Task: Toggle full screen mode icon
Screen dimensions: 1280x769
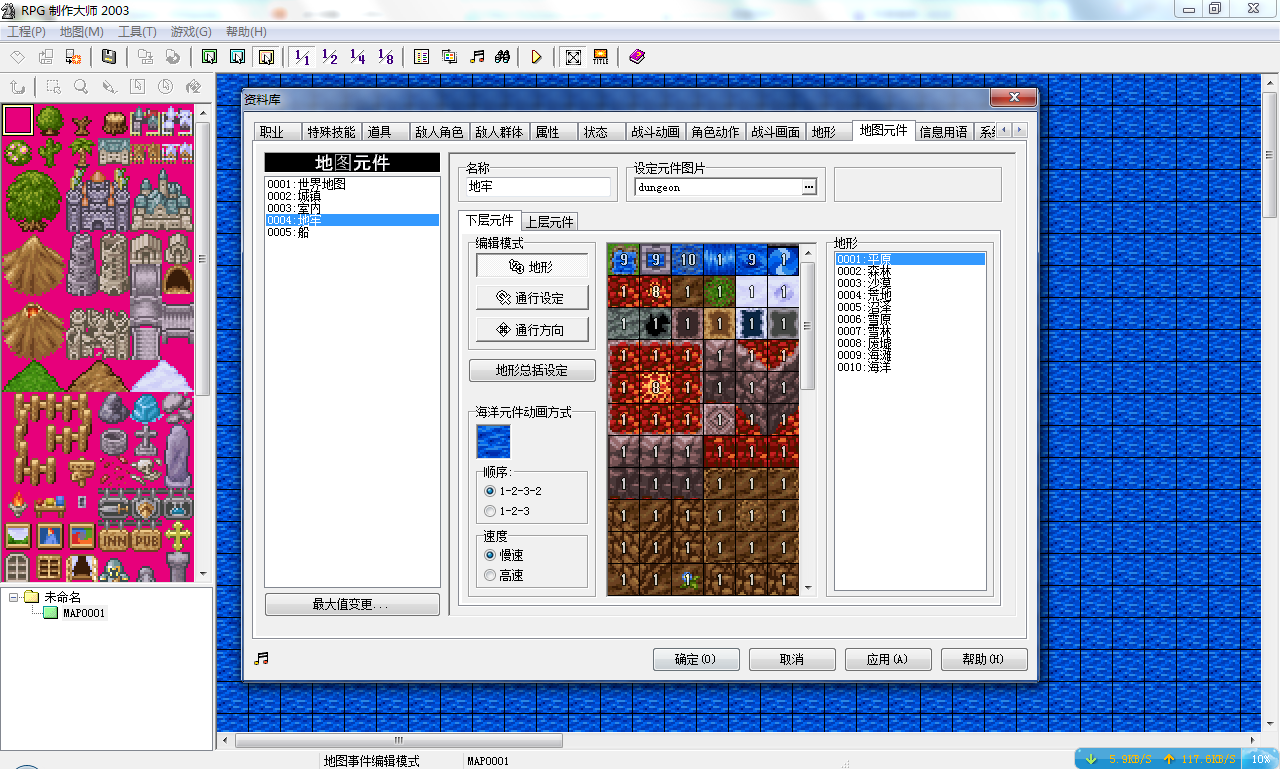Action: click(x=573, y=56)
